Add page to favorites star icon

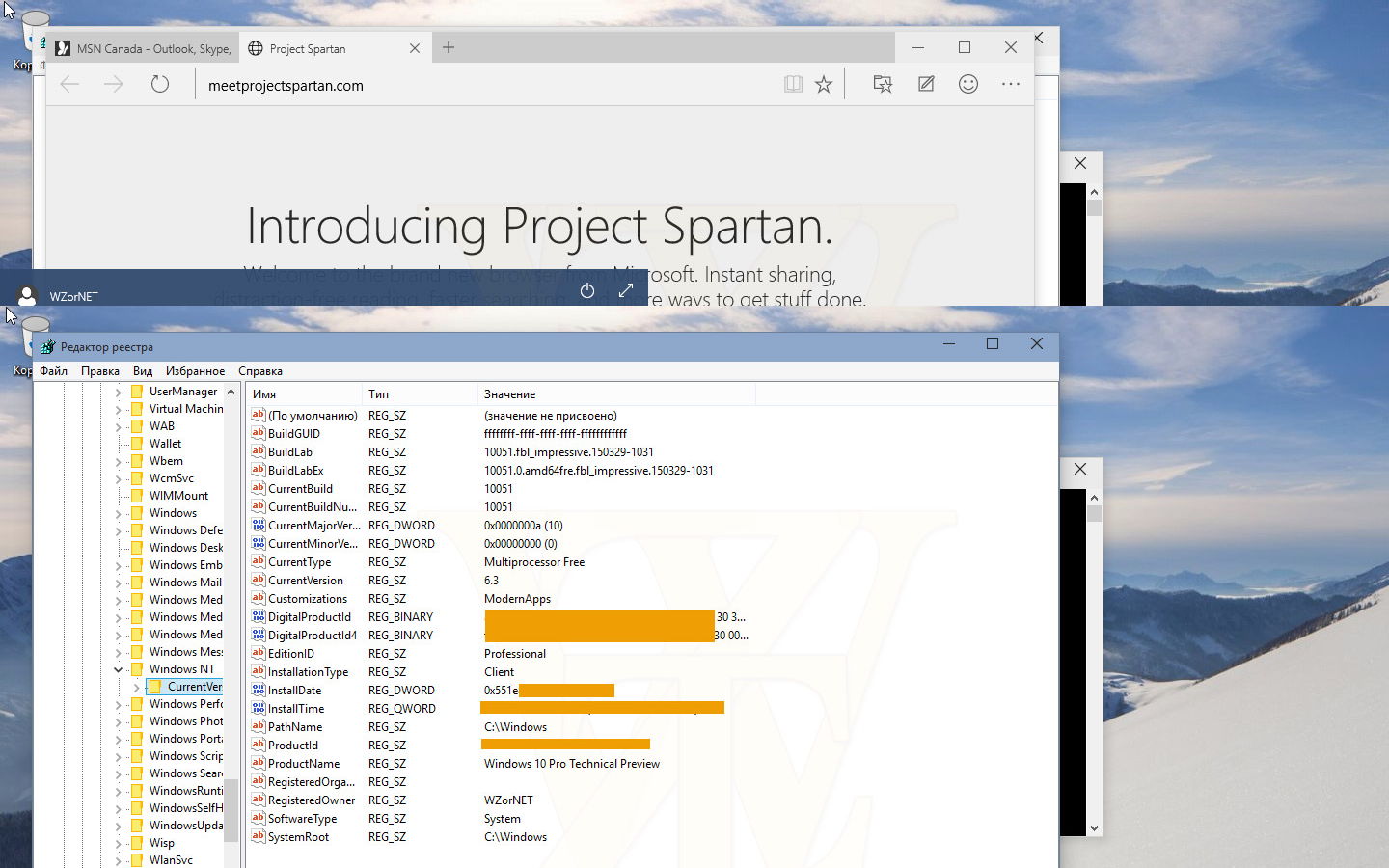(824, 85)
